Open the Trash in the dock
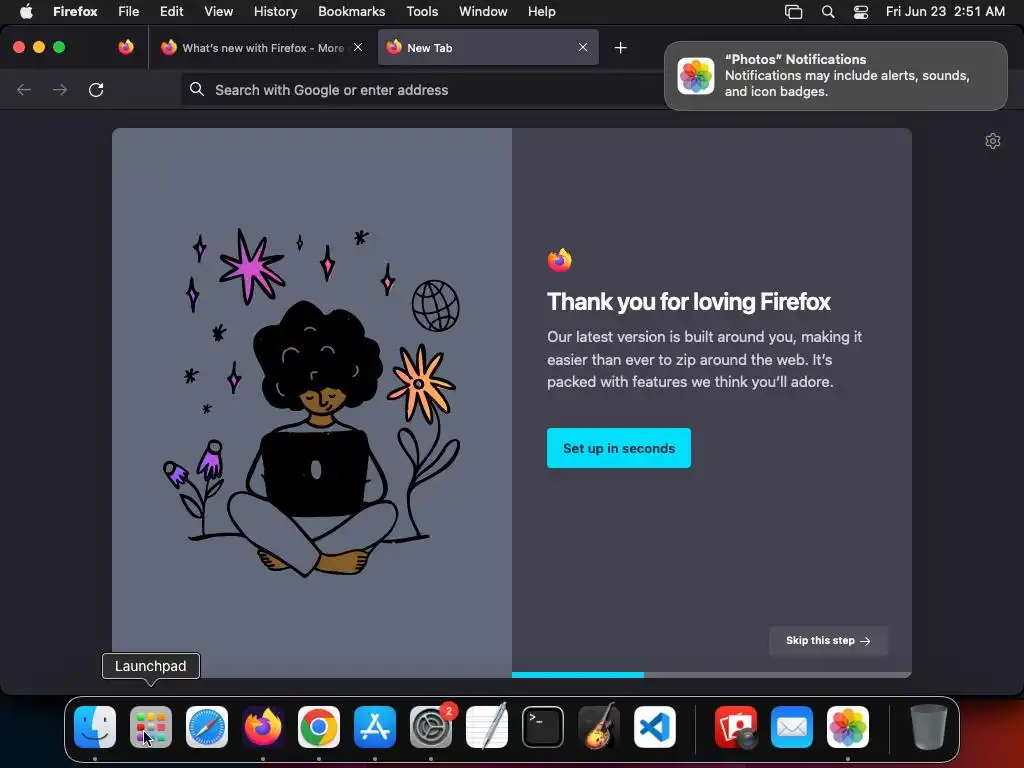 click(x=929, y=727)
